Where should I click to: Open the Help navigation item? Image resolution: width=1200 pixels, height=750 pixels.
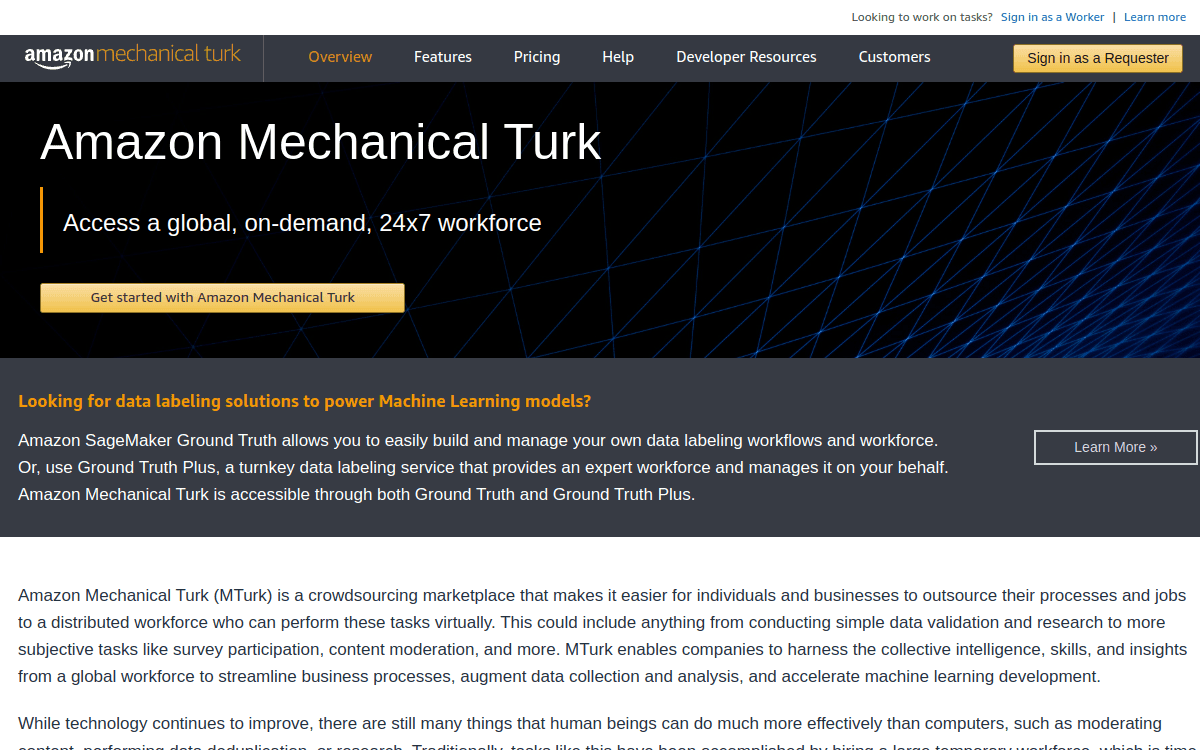[x=618, y=57]
